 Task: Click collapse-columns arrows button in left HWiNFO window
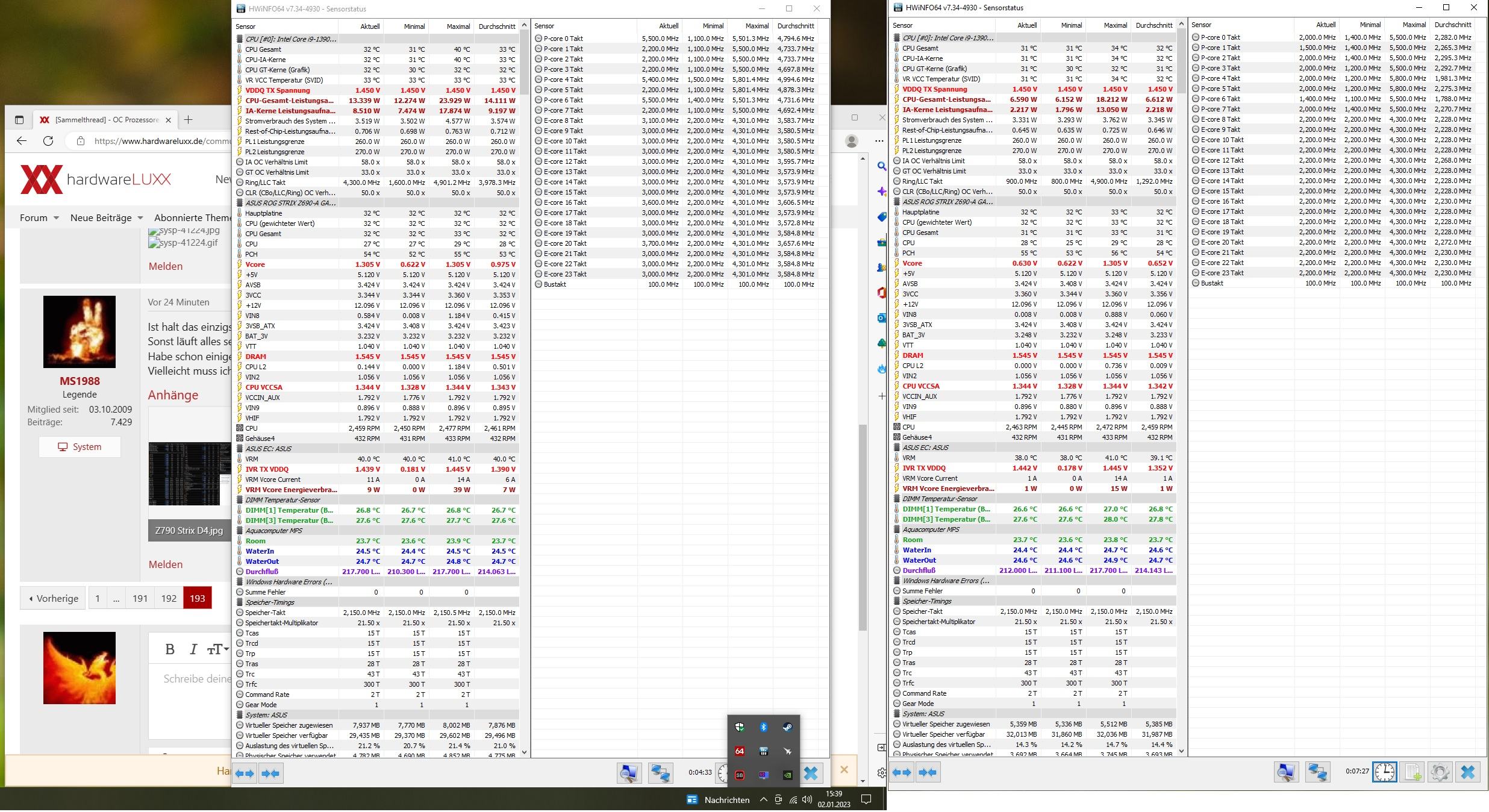tap(271, 773)
